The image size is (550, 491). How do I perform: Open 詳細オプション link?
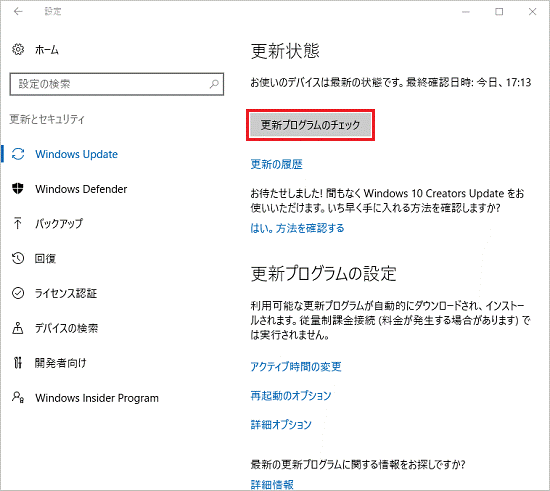[x=281, y=424]
